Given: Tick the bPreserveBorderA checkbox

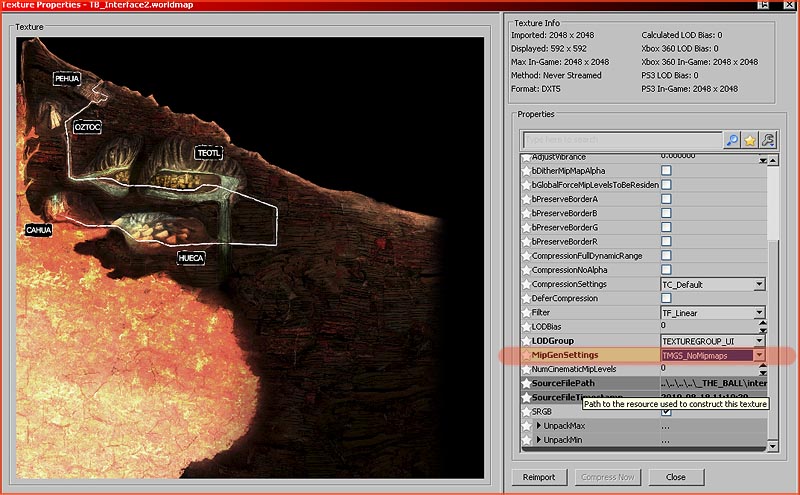Looking at the screenshot, I should pyautogui.click(x=666, y=199).
